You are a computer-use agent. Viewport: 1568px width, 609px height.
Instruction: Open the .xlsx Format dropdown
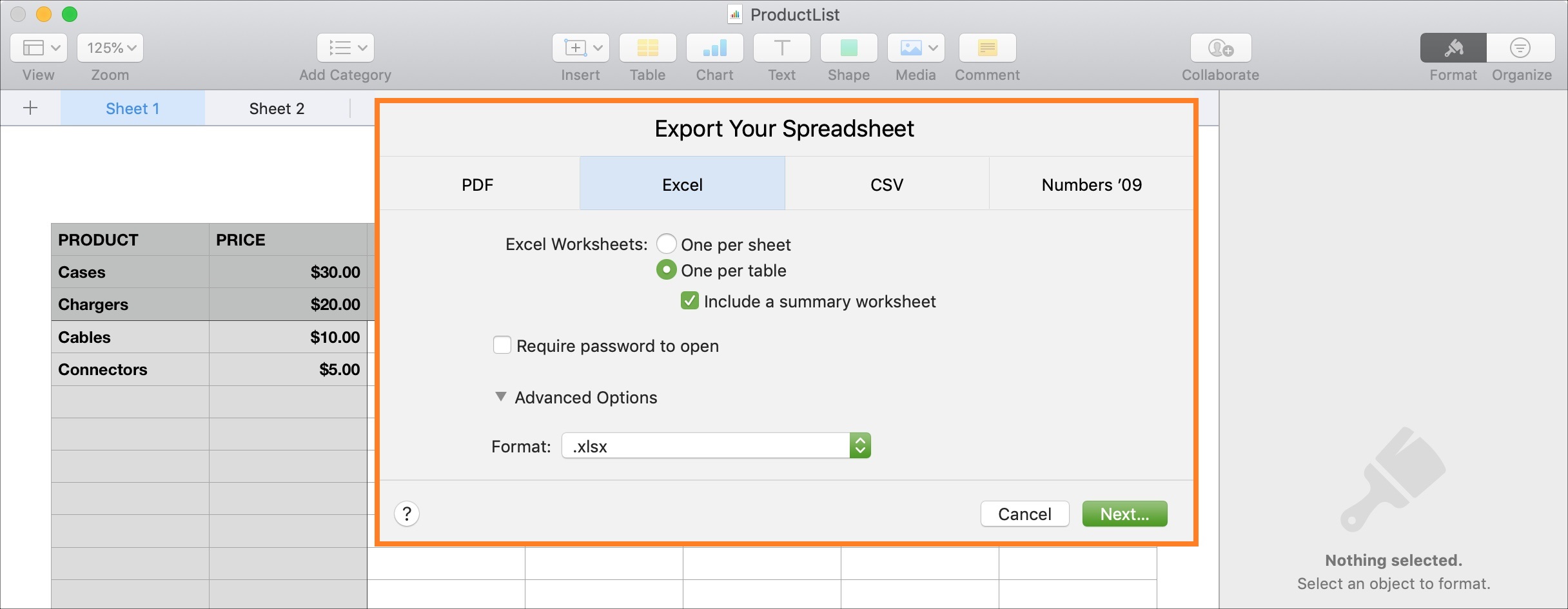(716, 446)
